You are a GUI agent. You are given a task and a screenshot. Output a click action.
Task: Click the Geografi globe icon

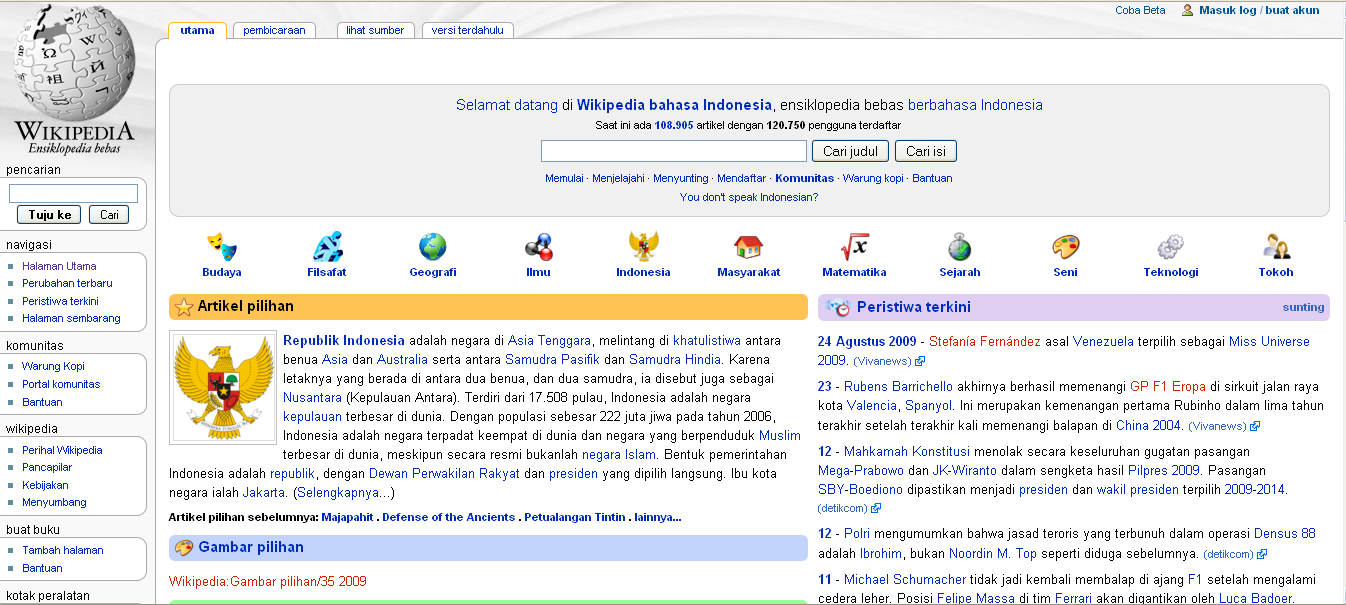coord(433,246)
